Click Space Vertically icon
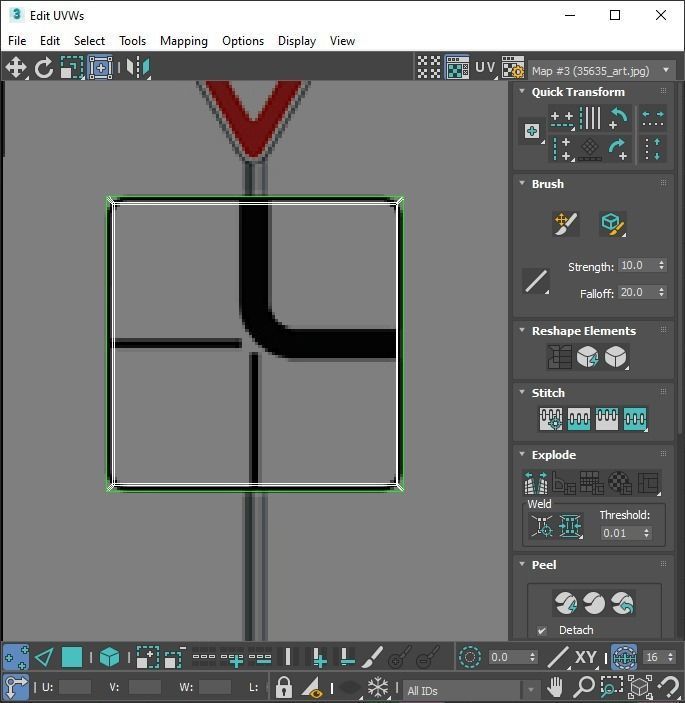Viewport: 685px width, 703px height. (653, 149)
